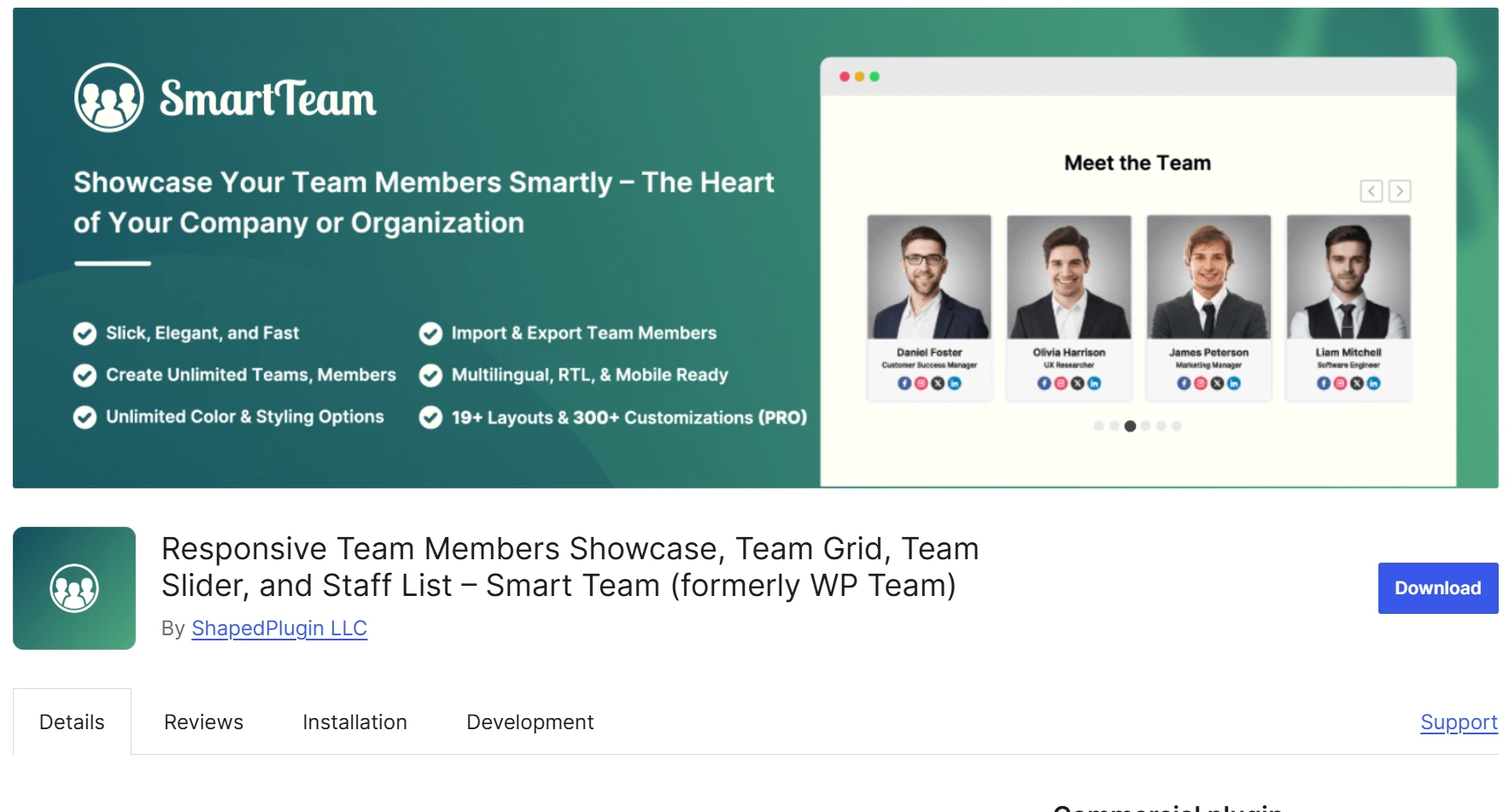Viewport: 1509px width, 812px height.
Task: Click Daniel Foster's X icon
Action: pos(938,383)
